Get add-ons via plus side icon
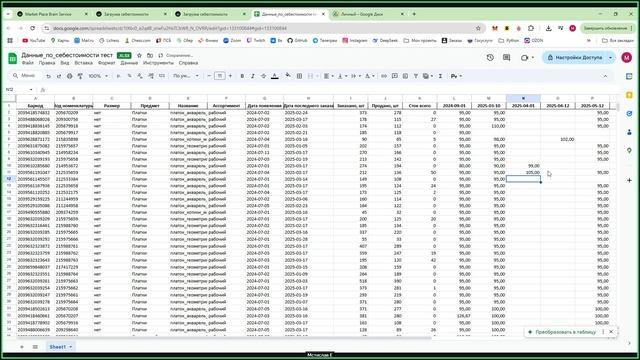Viewport: 640px width, 360px height. click(x=629, y=180)
